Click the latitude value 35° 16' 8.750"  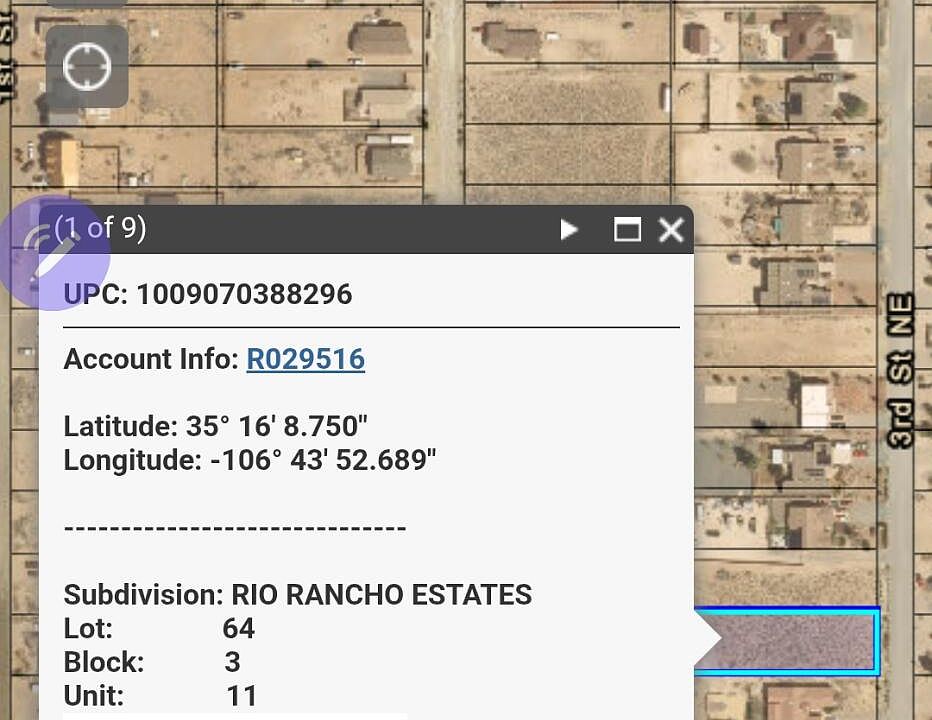276,426
